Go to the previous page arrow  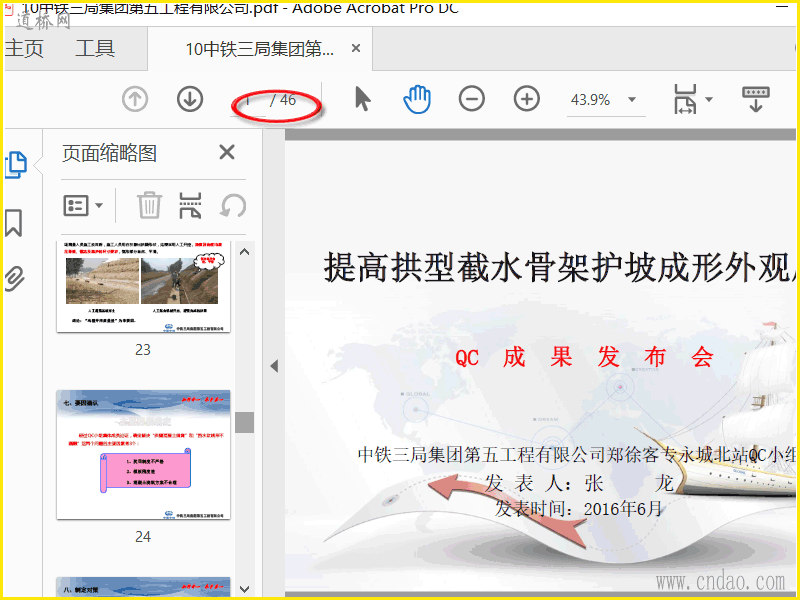(135, 99)
